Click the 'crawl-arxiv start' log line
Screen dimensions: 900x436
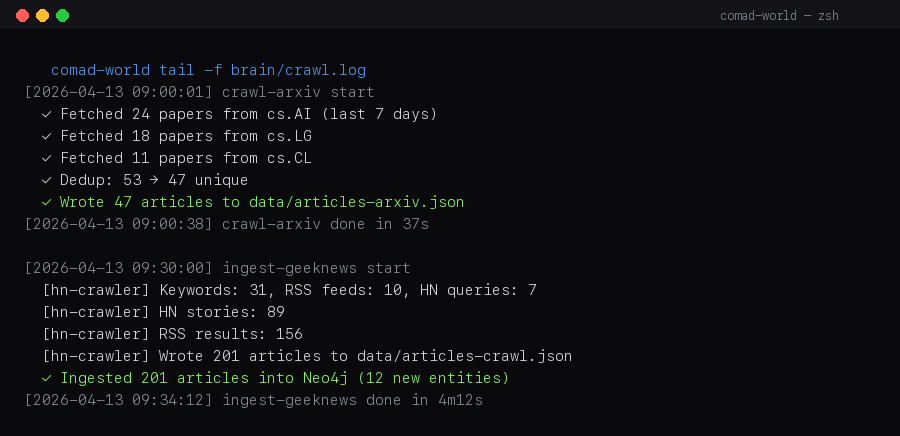[298, 92]
